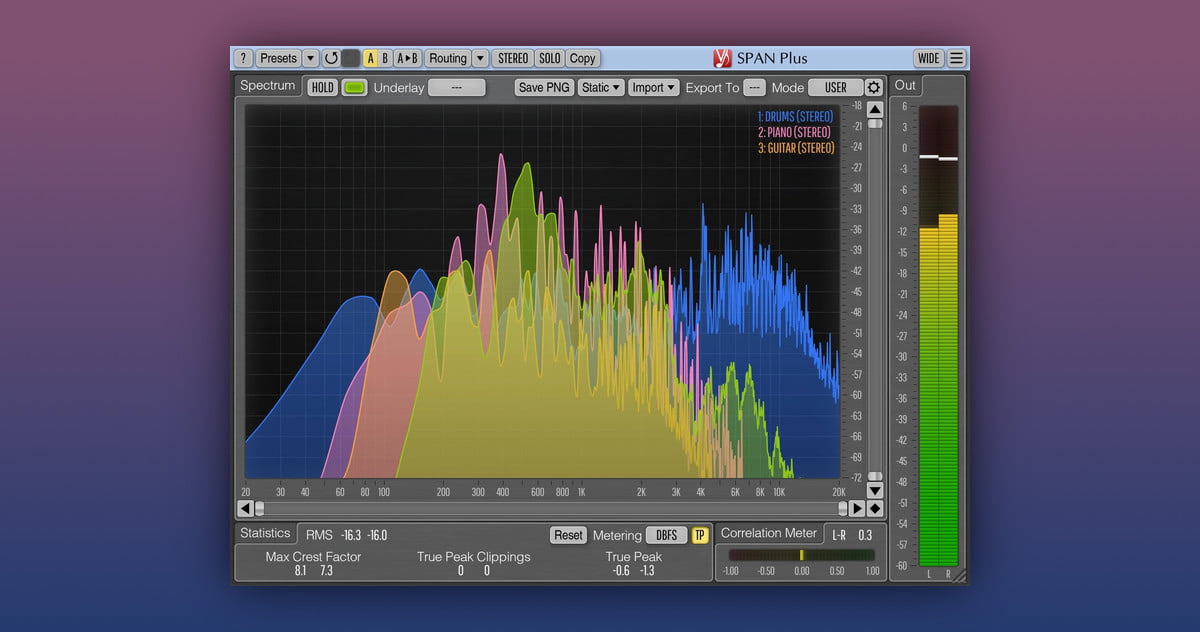Click the vertical scroll down arrow

coord(875,491)
